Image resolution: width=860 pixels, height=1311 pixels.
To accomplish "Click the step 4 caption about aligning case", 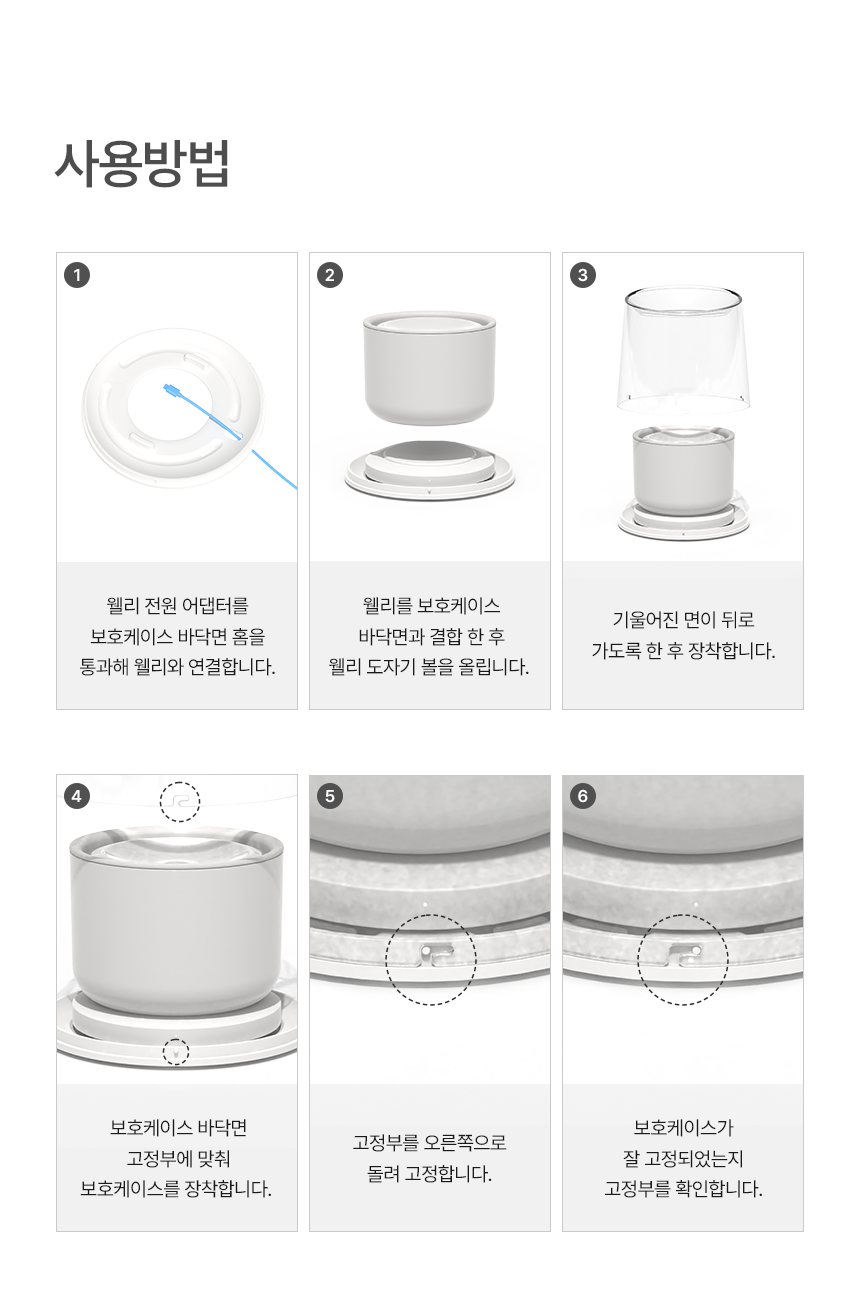I will pyautogui.click(x=177, y=1158).
